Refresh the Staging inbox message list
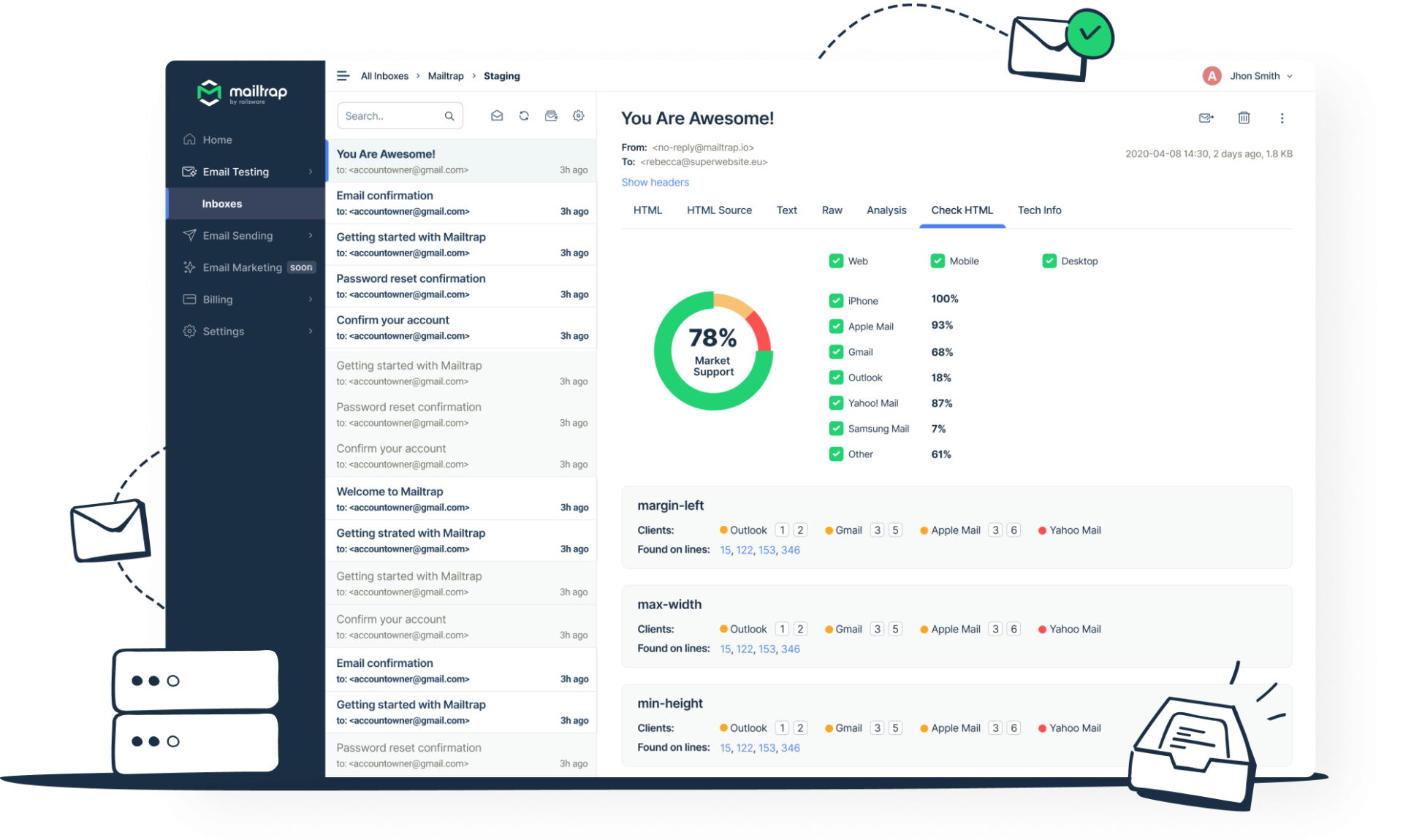 (524, 115)
